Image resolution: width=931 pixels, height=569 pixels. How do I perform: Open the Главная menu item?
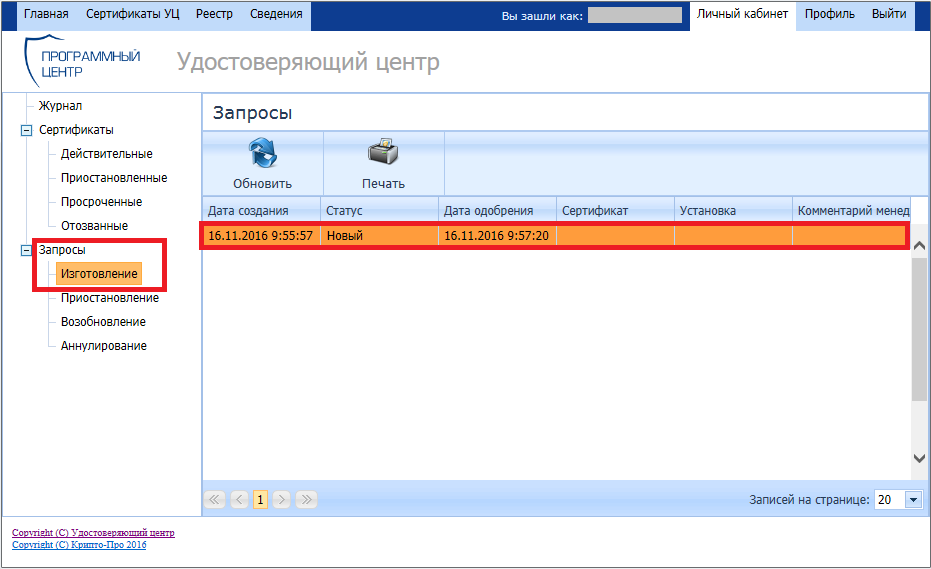click(46, 15)
